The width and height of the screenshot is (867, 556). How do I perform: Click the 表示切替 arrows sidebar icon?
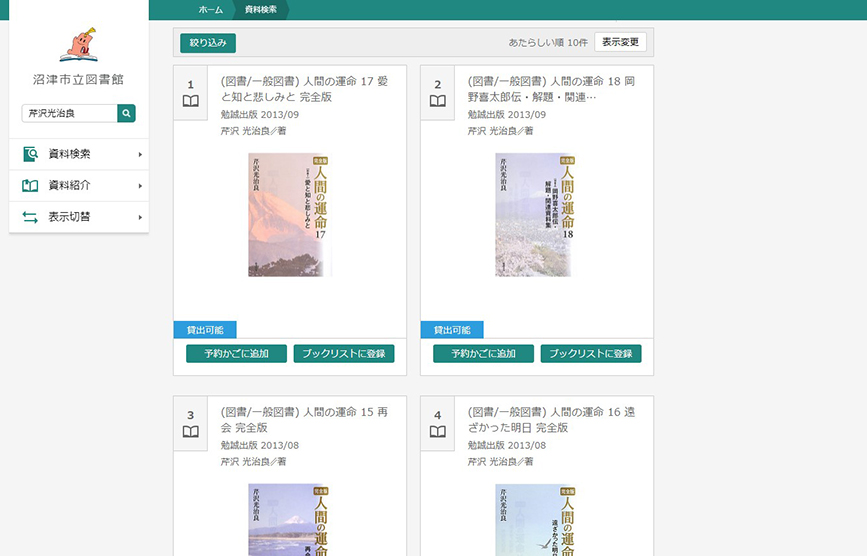pos(30,217)
